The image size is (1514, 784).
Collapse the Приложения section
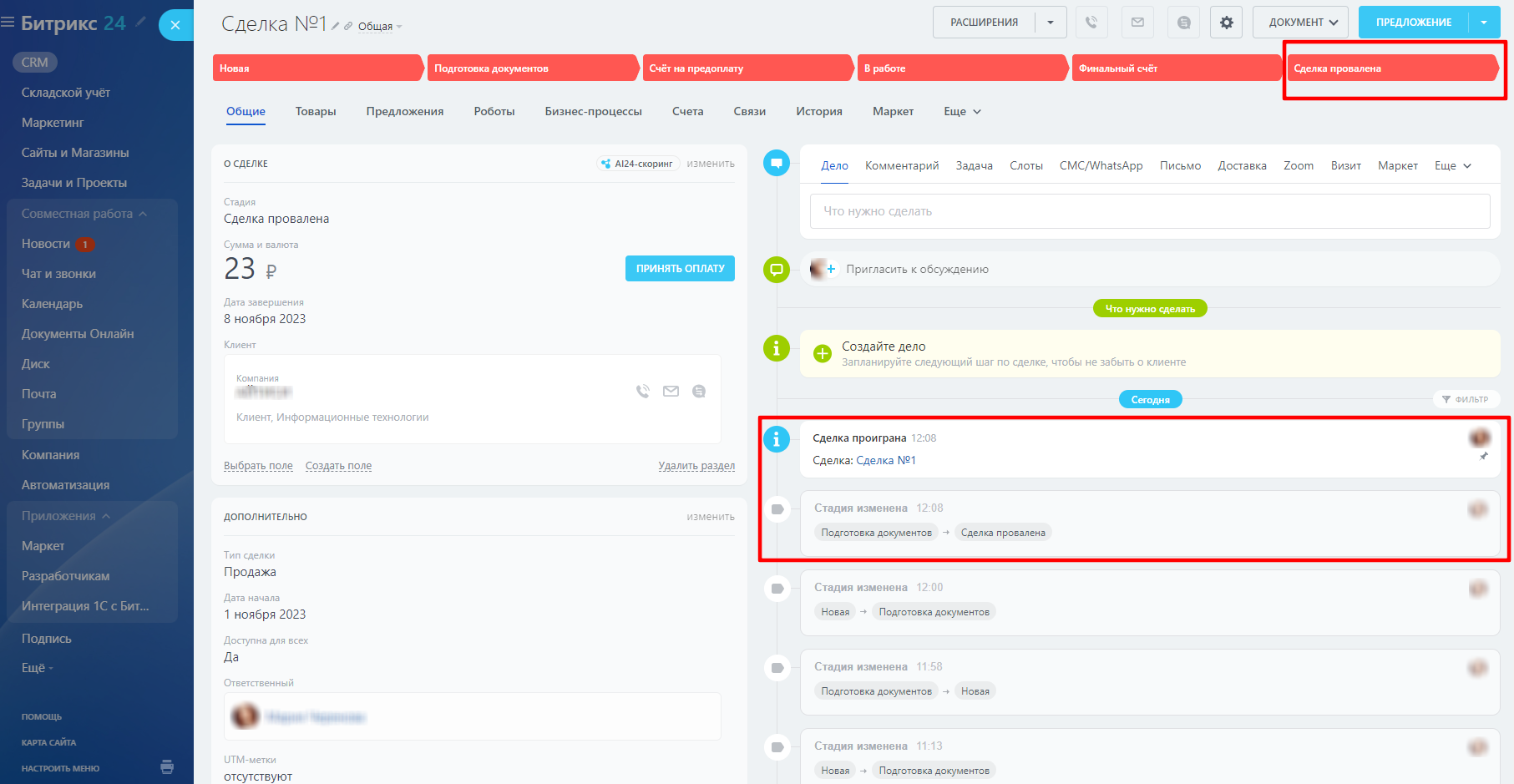(66, 516)
